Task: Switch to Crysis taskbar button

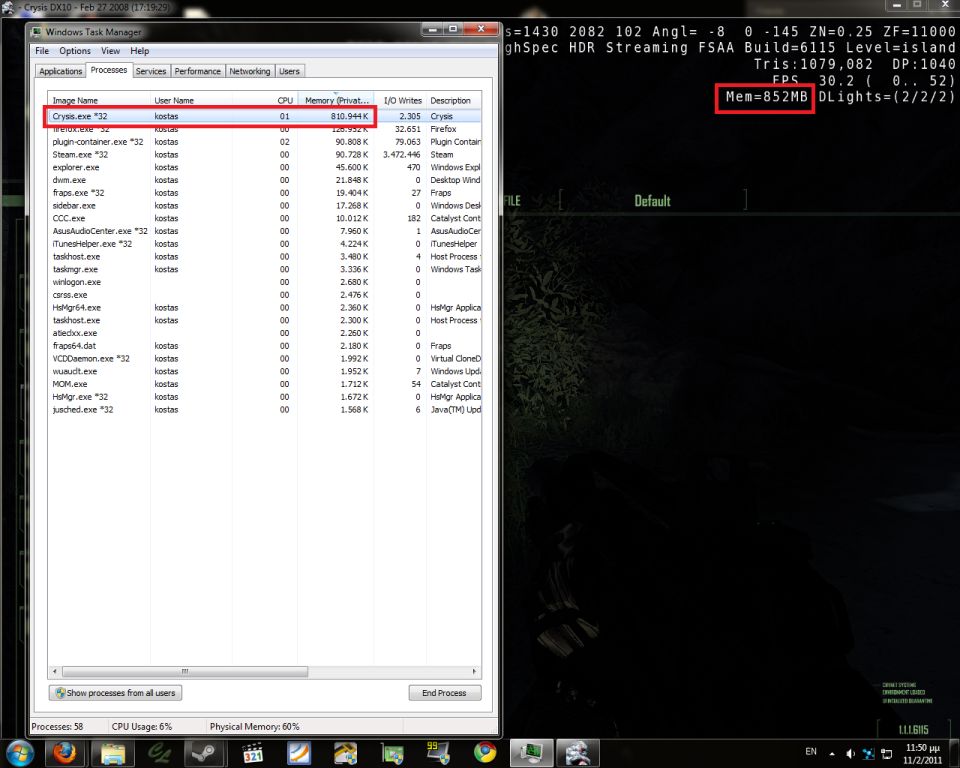Action: [x=577, y=753]
